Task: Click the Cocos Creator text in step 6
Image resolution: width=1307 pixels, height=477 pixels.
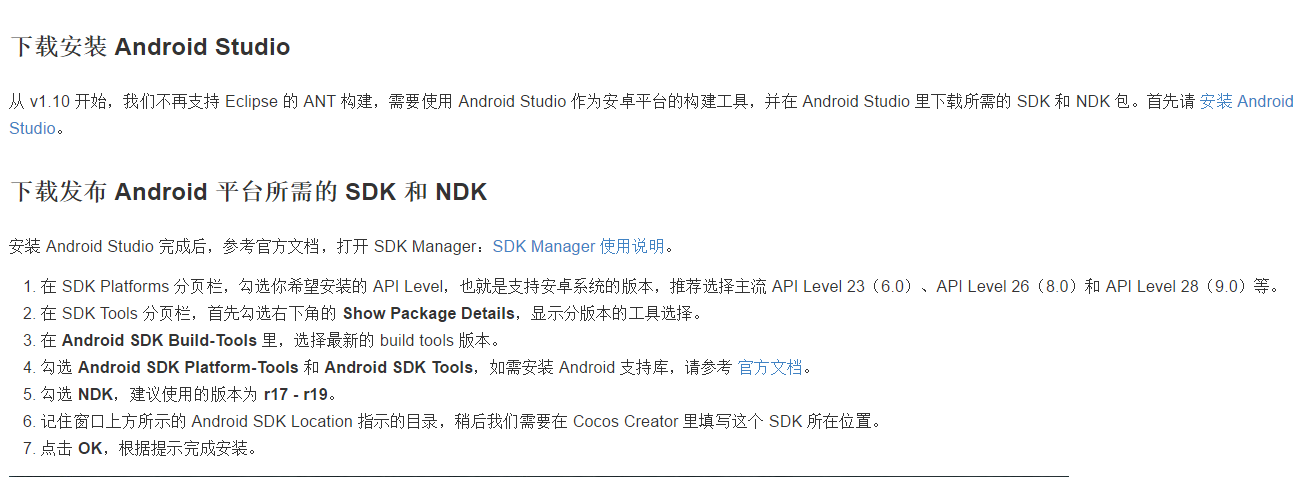Action: click(625, 421)
